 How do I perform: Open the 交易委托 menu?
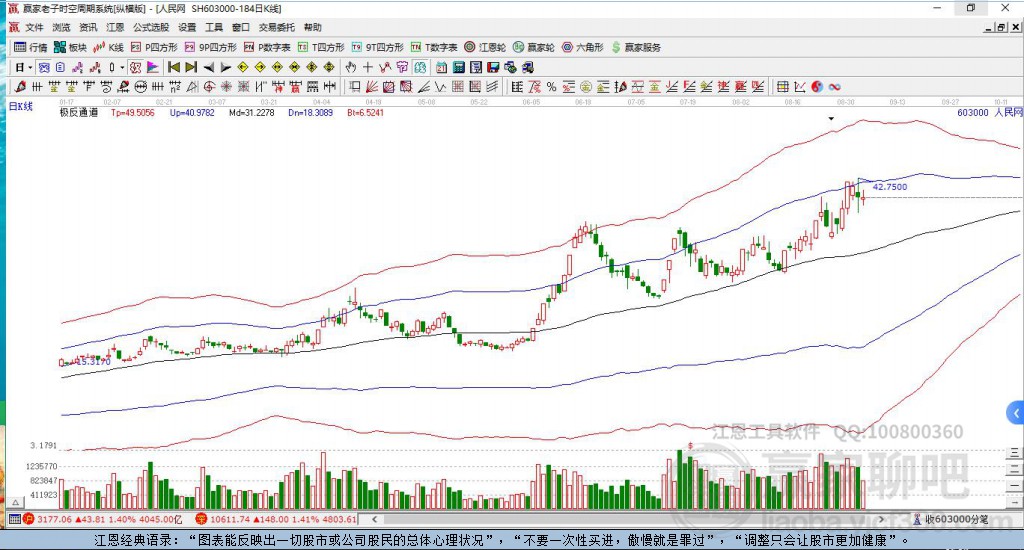coord(276,27)
